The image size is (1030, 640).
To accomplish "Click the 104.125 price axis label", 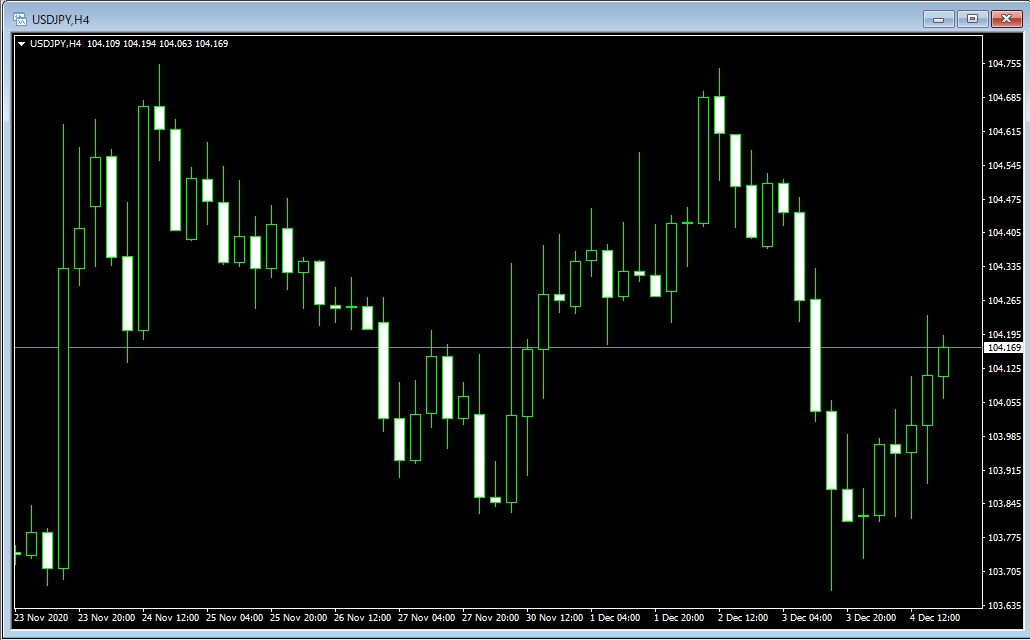I will click(1004, 369).
